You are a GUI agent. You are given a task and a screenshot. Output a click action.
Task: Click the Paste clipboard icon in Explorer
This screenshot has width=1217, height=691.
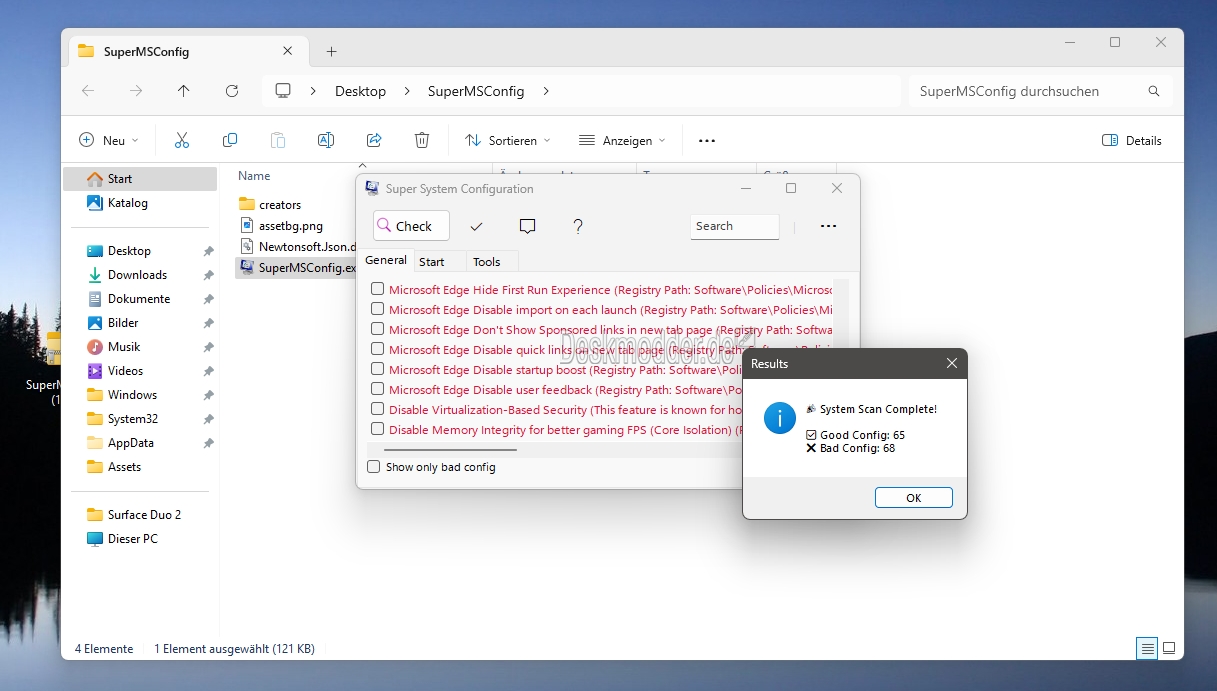tap(278, 141)
